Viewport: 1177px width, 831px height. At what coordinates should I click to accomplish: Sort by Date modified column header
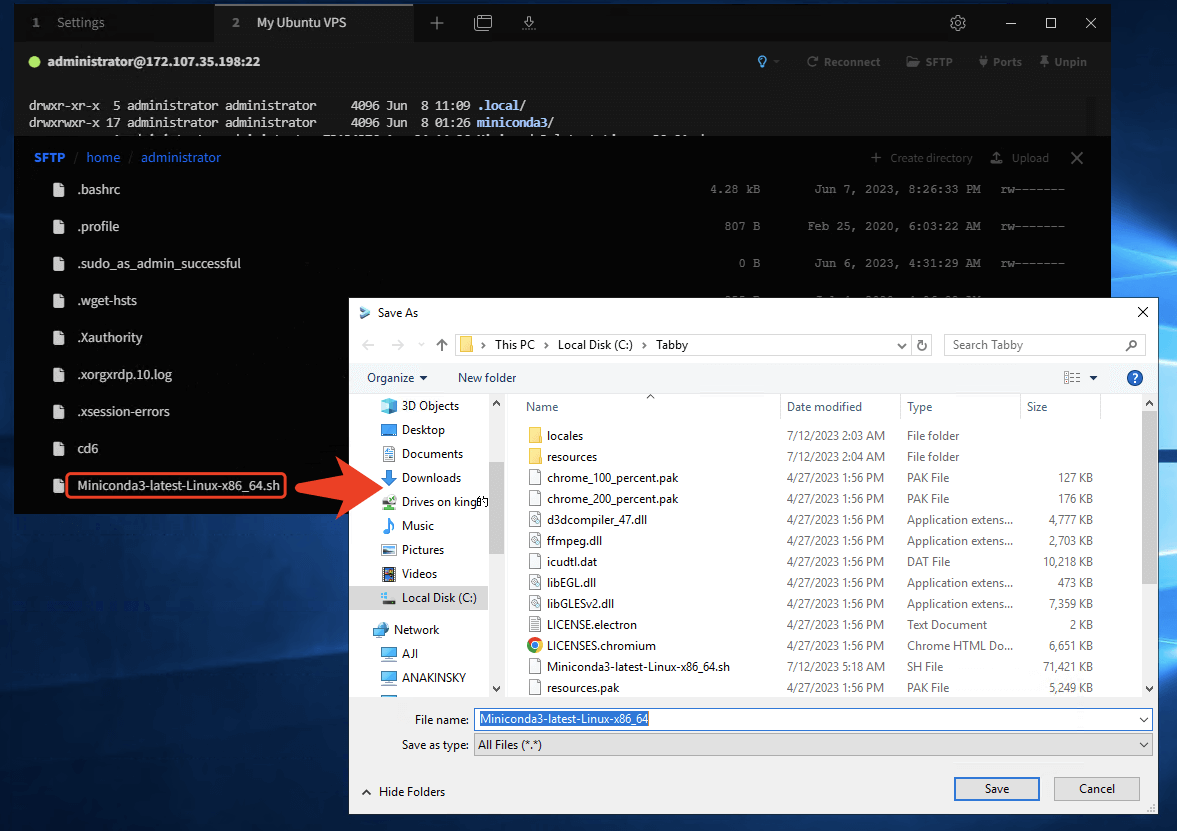coord(824,407)
